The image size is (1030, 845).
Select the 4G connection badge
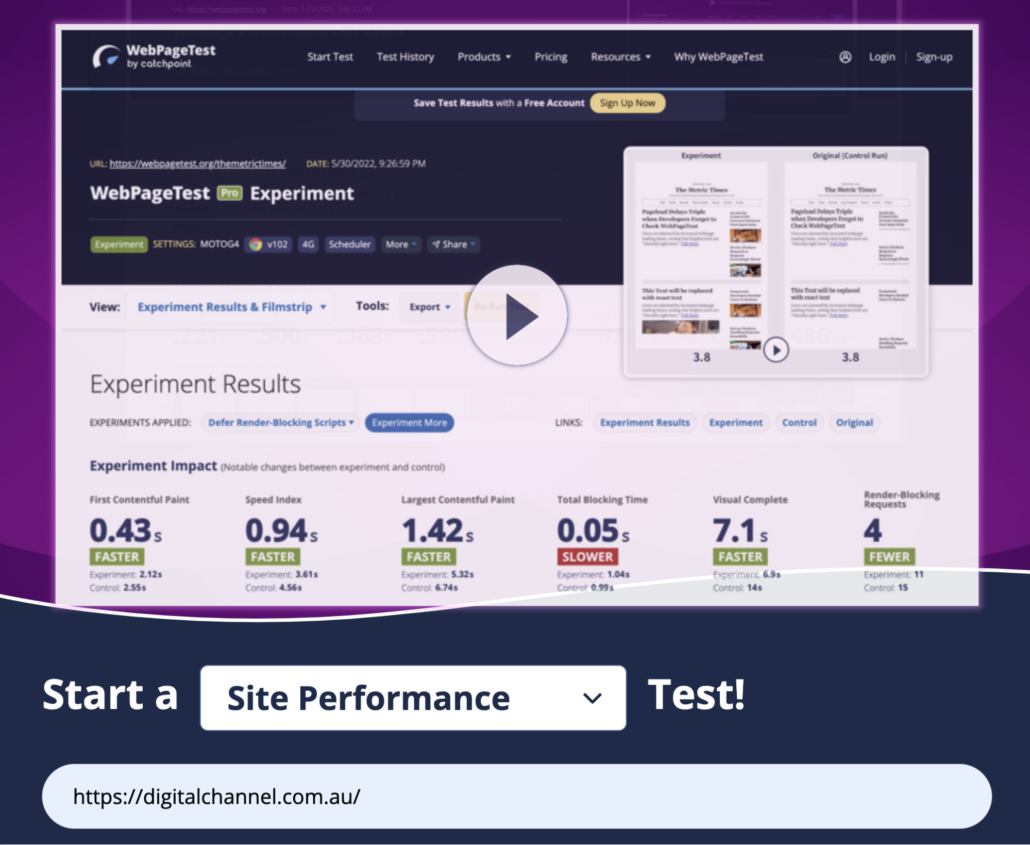tap(308, 244)
